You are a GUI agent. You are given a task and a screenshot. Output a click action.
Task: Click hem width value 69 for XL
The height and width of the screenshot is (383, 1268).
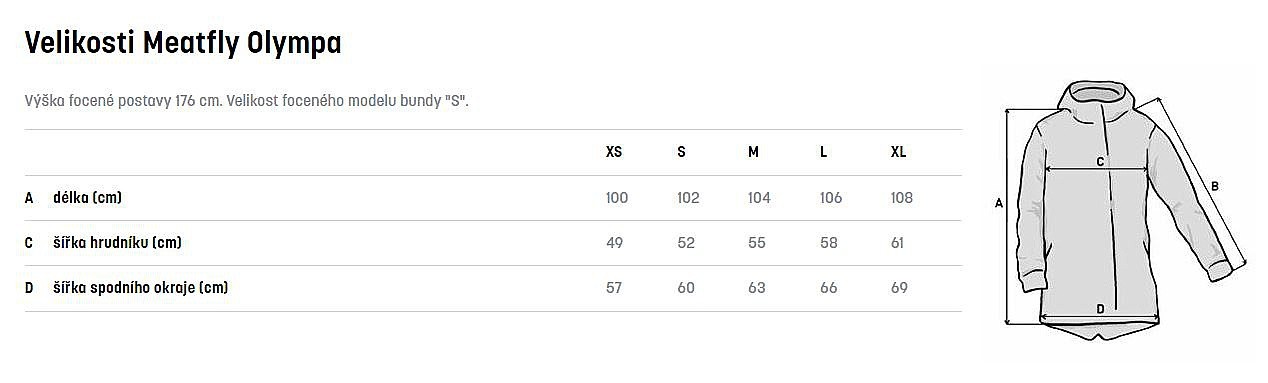[898, 288]
